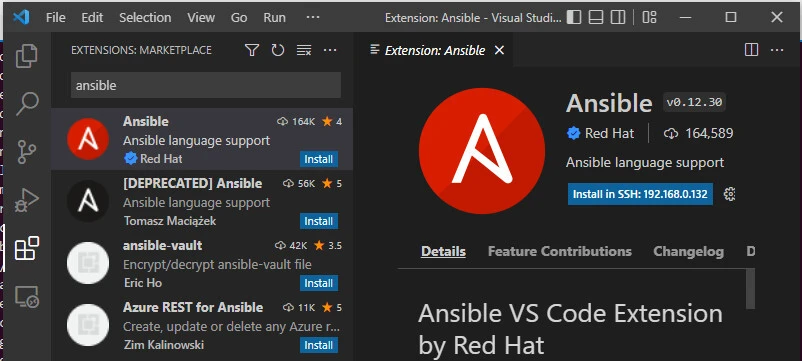Install the [DEPRECATED] Ansible extension
802x361 pixels.
[319, 221]
